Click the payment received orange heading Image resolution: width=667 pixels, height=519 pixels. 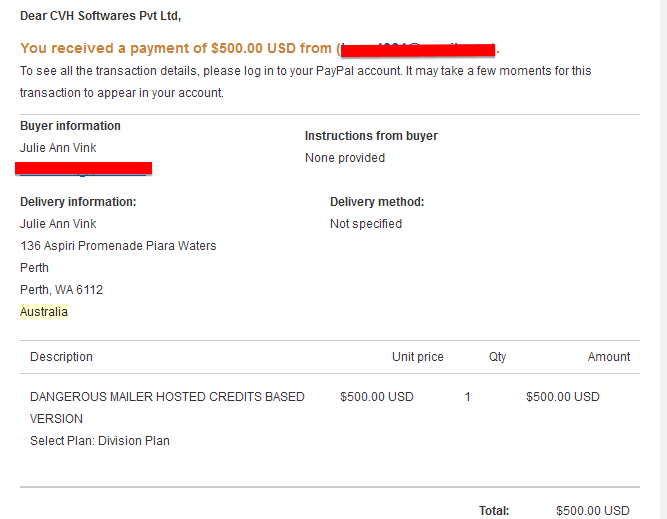tap(260, 48)
